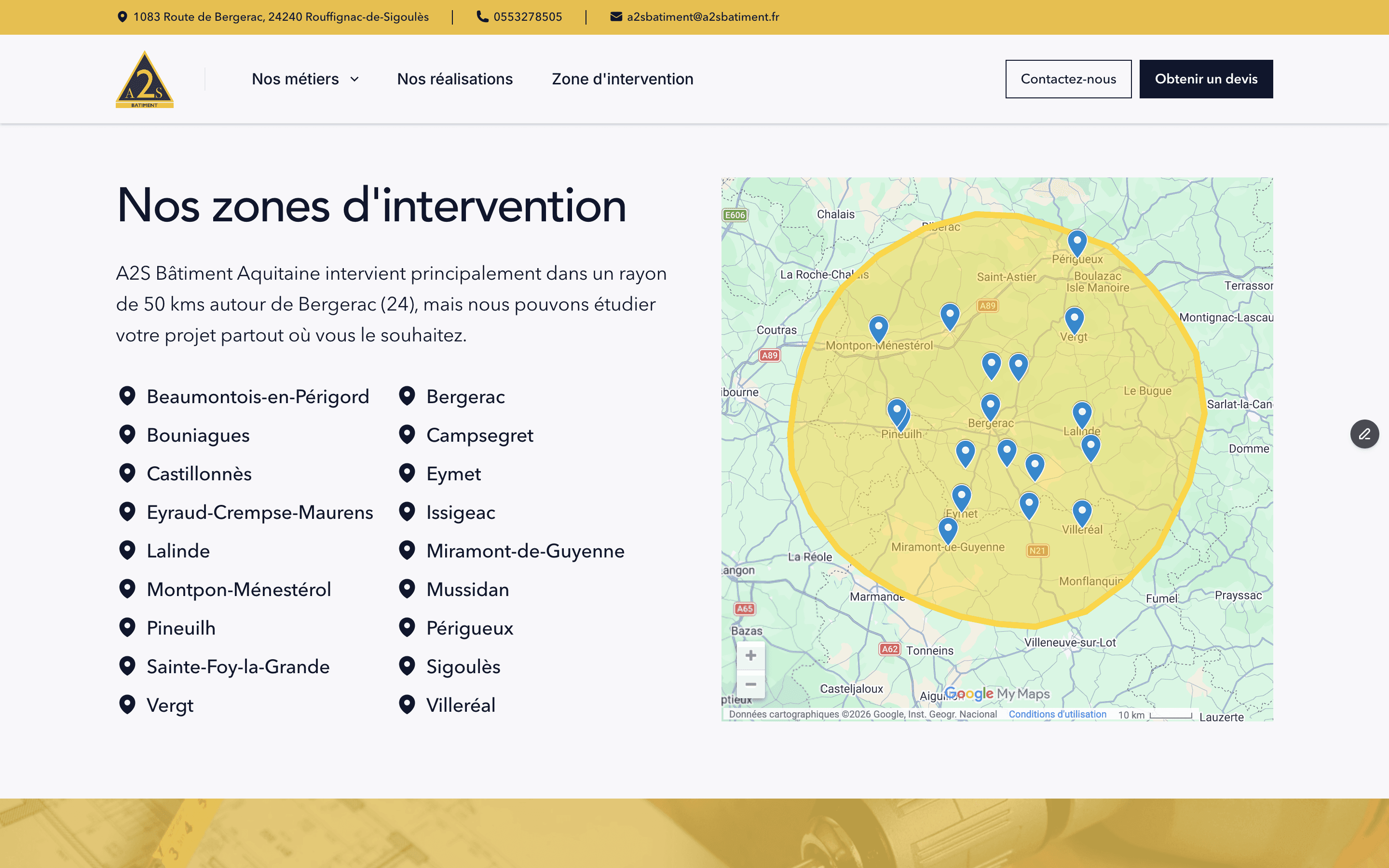Viewport: 1389px width, 868px height.
Task: Go to Nos réalisations page
Action: (x=455, y=79)
